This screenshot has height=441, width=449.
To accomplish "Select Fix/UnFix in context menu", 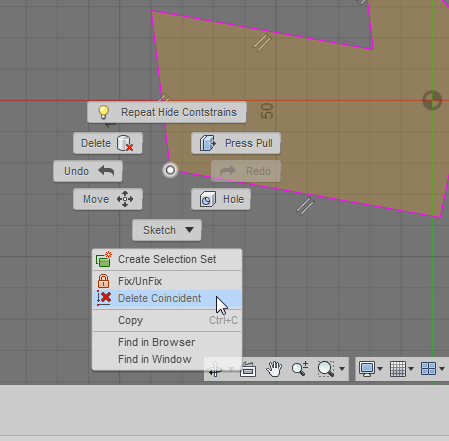I will pos(167,281).
